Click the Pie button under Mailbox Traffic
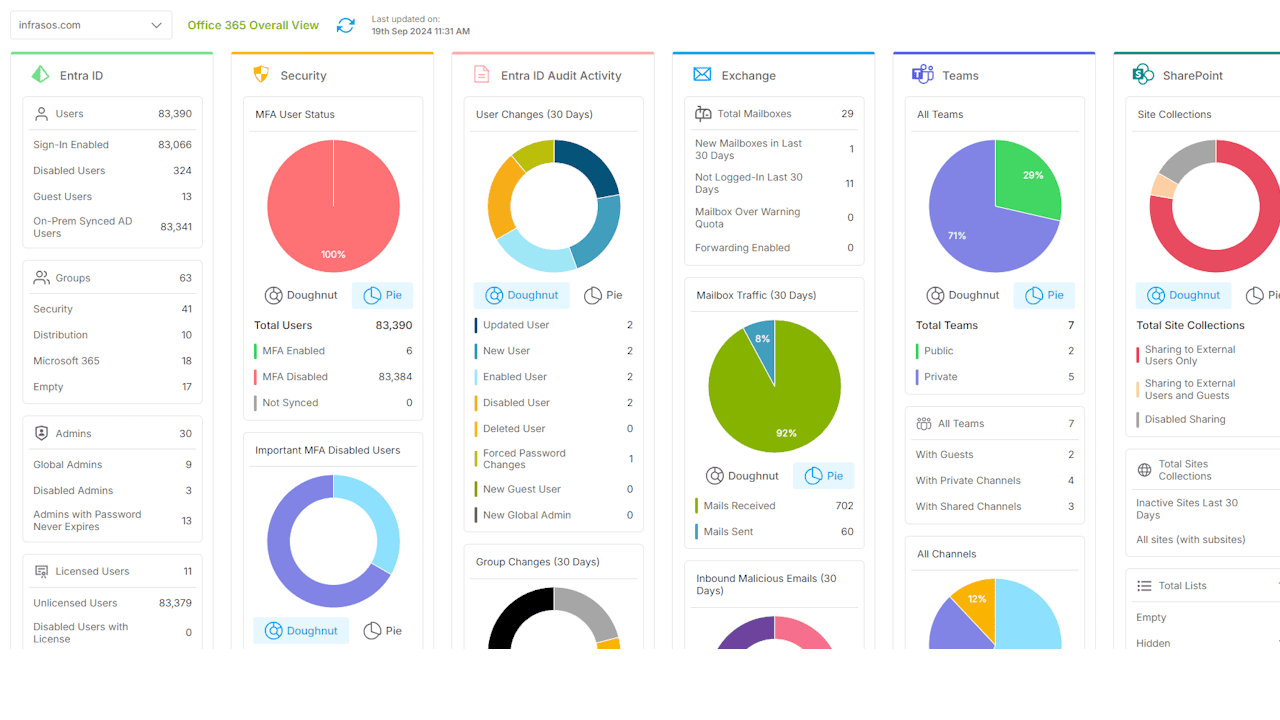 pyautogui.click(x=823, y=475)
